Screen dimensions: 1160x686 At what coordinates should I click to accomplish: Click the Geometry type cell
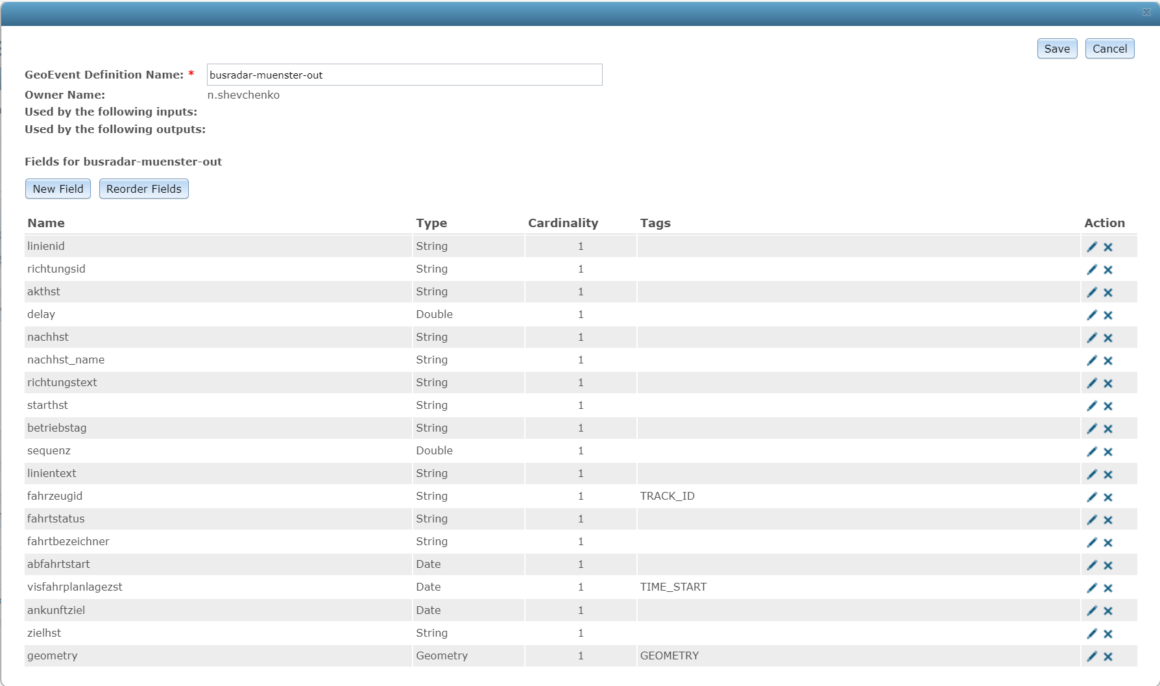[442, 656]
